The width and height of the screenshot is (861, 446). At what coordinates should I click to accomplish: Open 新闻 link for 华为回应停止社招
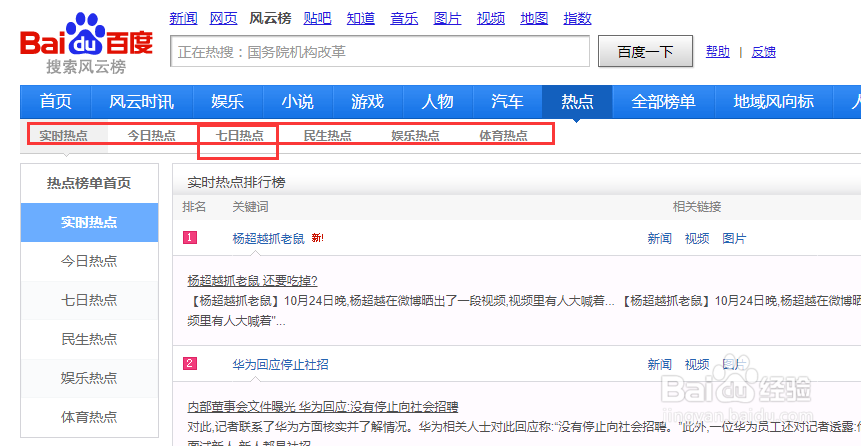coord(659,364)
